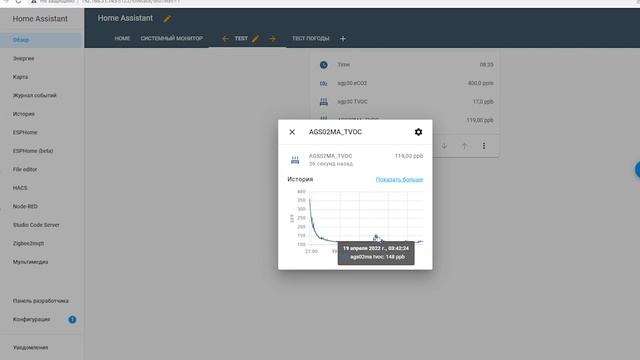Open the sgp30 eCO2 entity row
The height and width of the screenshot is (360, 640).
[406, 83]
